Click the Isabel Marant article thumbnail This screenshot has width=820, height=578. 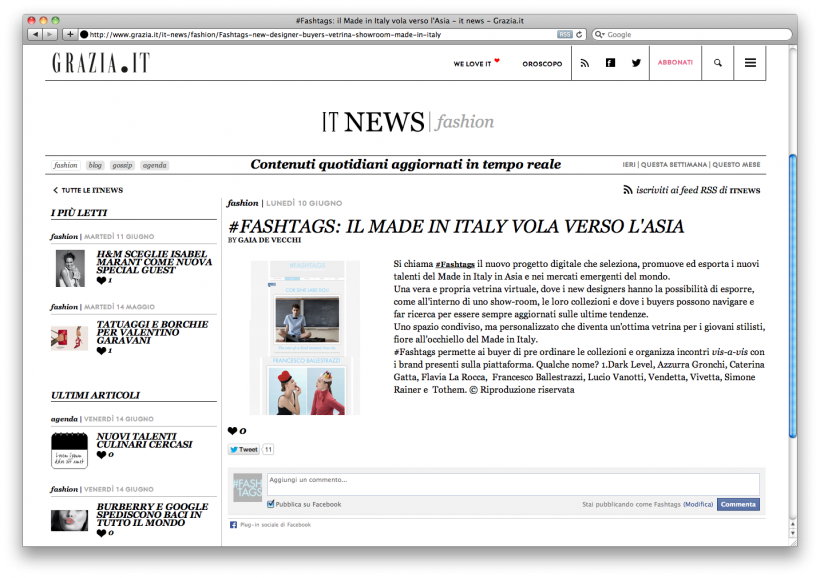pos(70,268)
